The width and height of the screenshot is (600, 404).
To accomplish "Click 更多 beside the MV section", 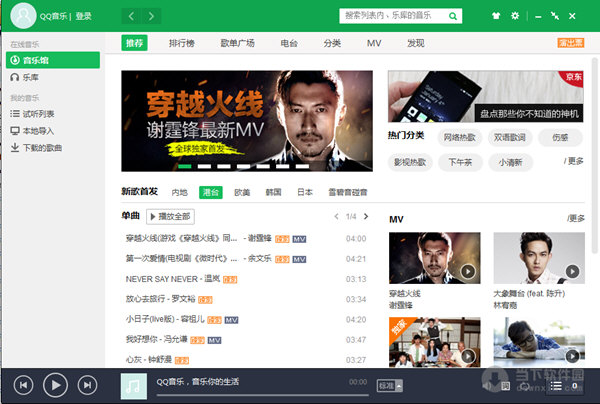I will [576, 218].
